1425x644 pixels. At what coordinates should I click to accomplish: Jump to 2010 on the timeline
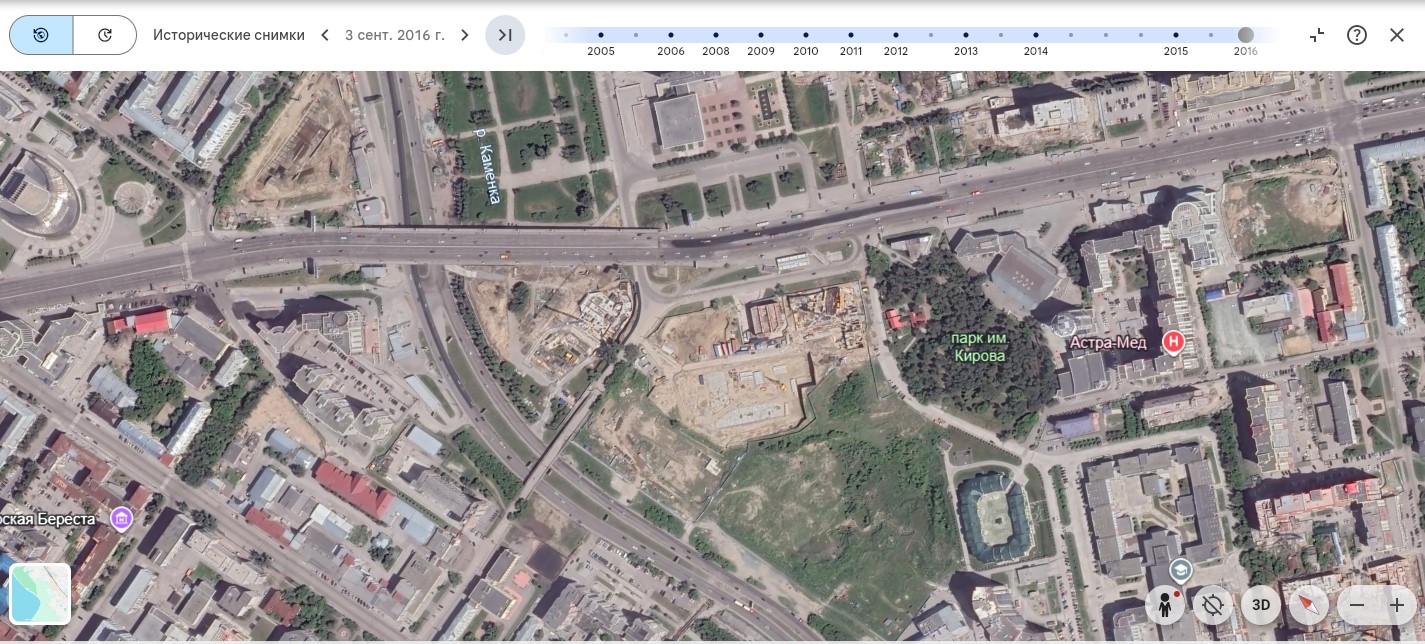pos(805,35)
